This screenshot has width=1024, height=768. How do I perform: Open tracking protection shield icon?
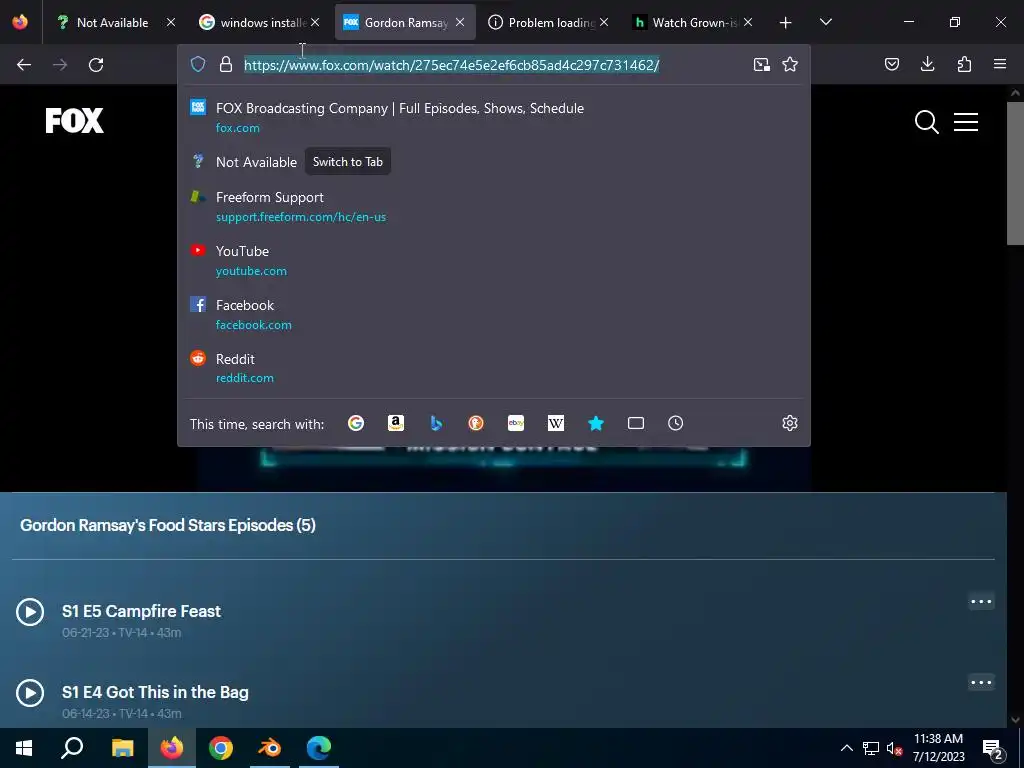coord(198,64)
